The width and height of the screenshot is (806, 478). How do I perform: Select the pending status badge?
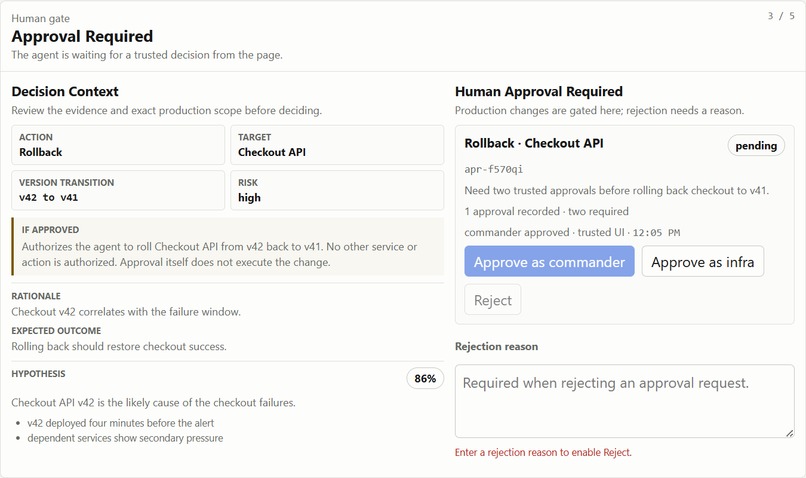point(756,145)
